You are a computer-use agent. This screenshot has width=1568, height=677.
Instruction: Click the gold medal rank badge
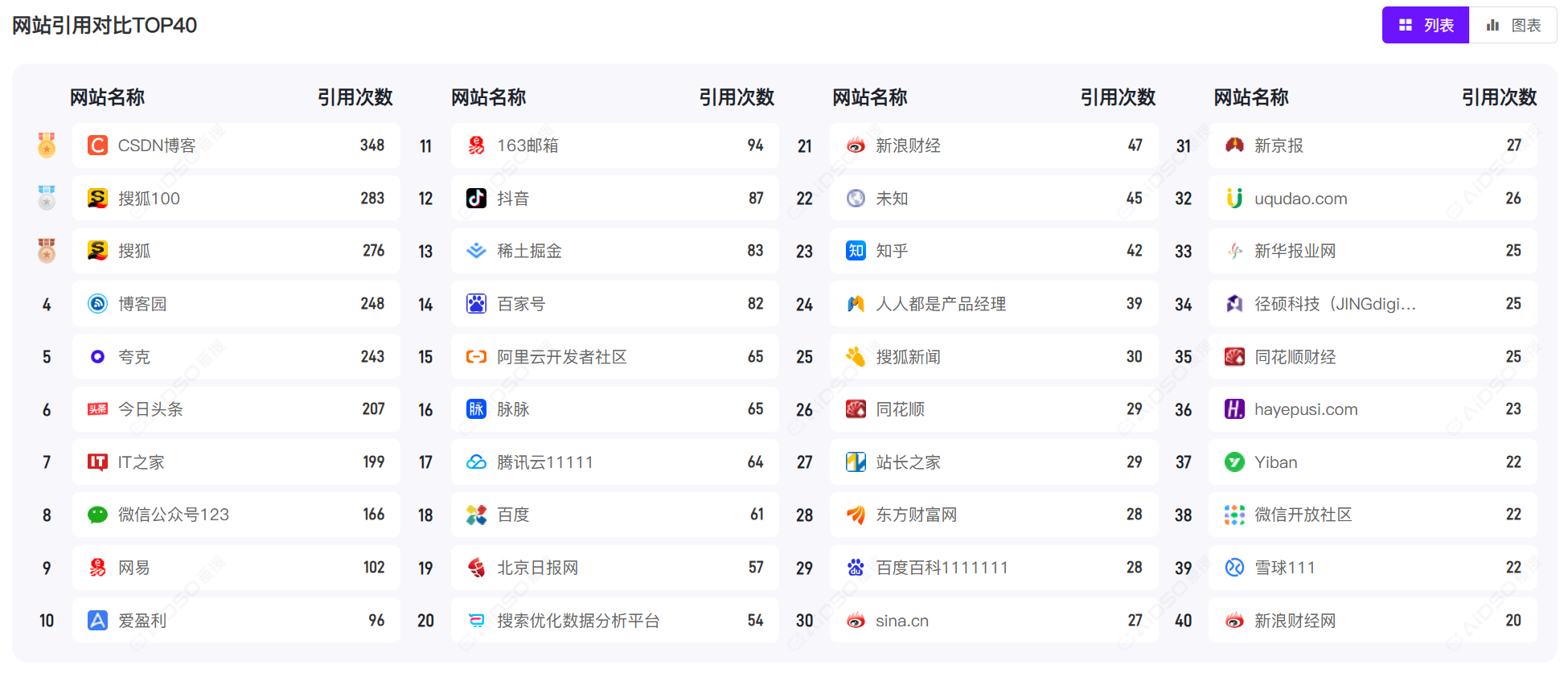(47, 146)
